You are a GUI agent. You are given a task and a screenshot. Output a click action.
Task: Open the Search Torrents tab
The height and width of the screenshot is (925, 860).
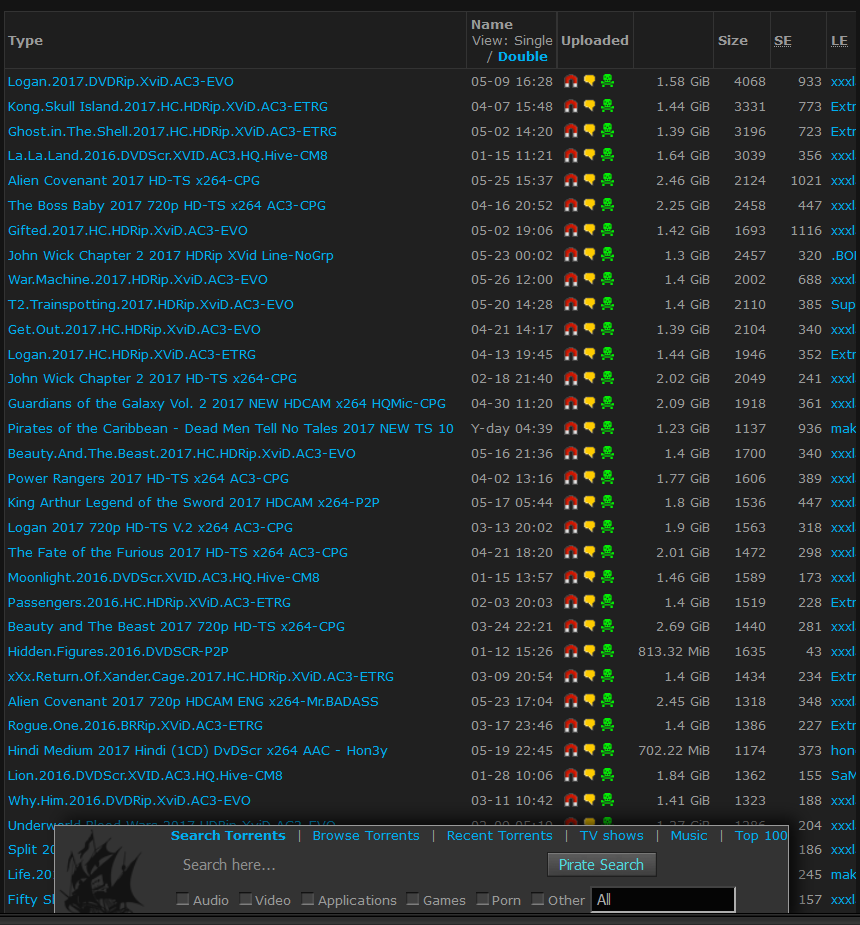pyautogui.click(x=228, y=835)
